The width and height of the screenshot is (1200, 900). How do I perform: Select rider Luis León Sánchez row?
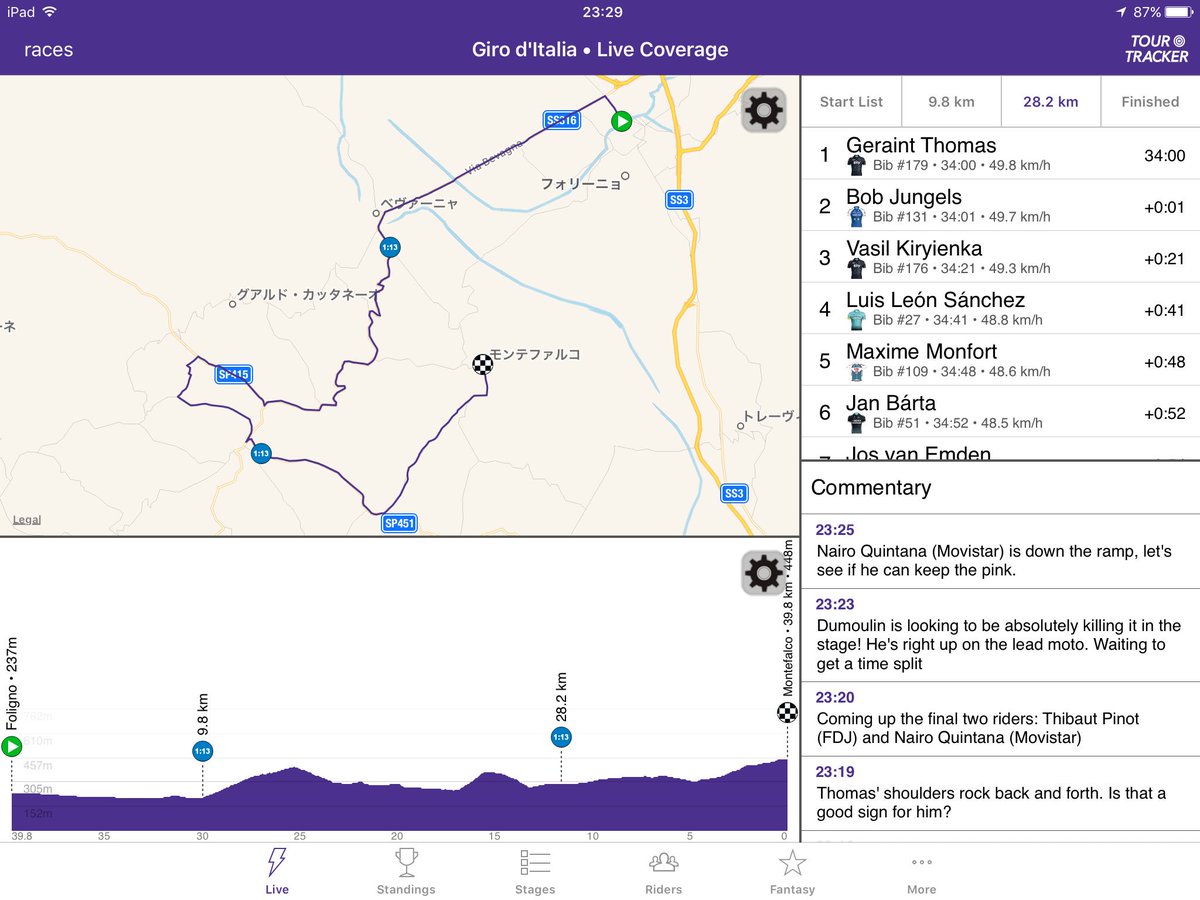pos(1000,309)
